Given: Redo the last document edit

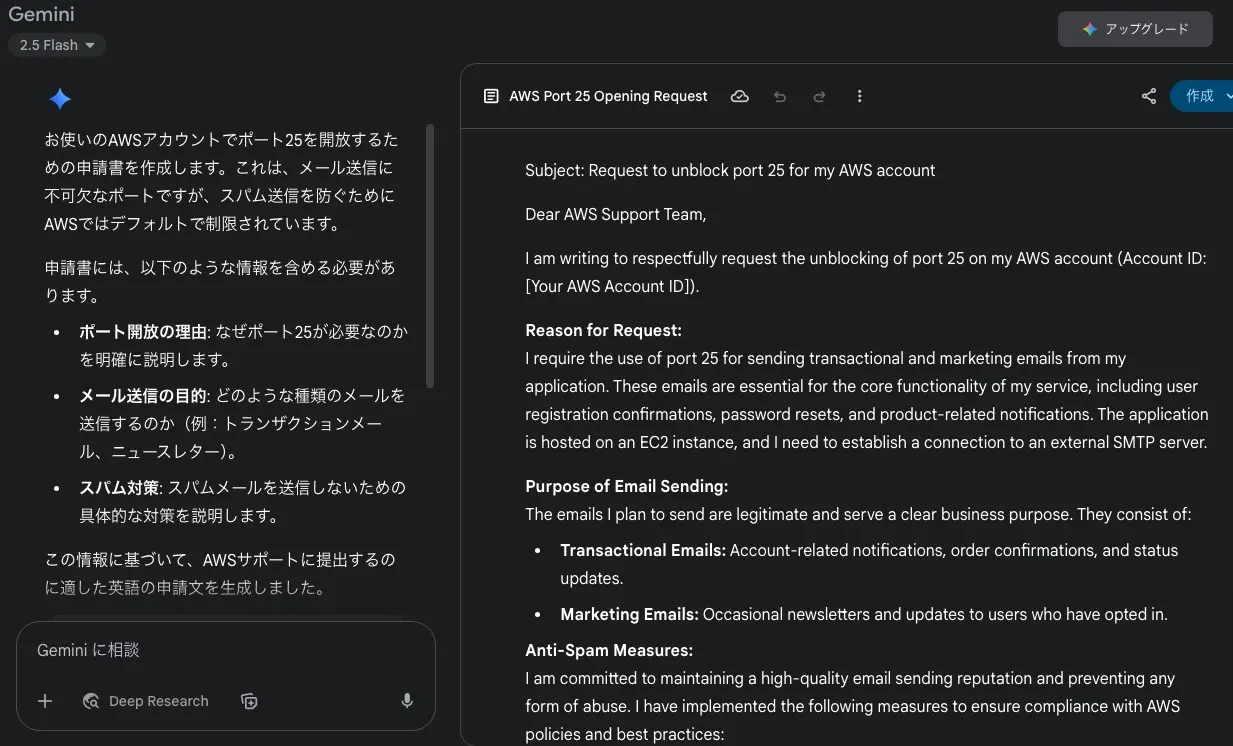Looking at the screenshot, I should [x=819, y=96].
